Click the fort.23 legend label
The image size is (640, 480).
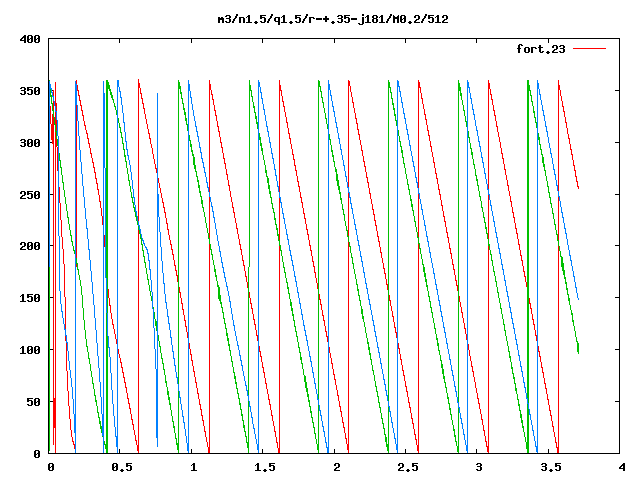pos(541,49)
